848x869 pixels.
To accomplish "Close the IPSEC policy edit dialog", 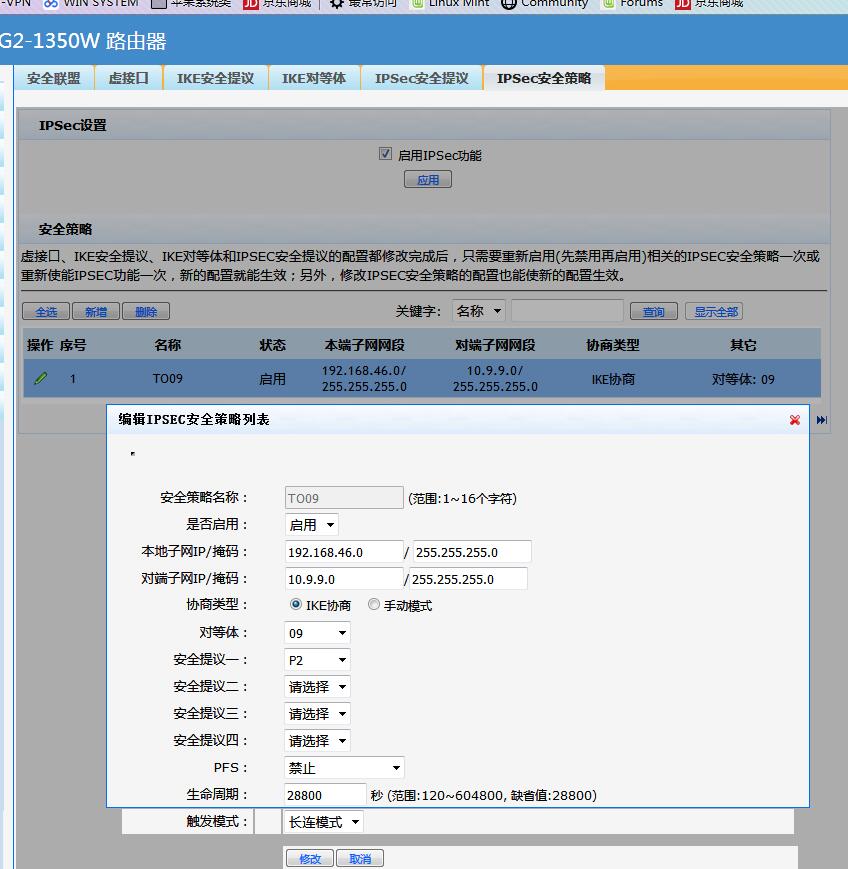I will pyautogui.click(x=795, y=420).
